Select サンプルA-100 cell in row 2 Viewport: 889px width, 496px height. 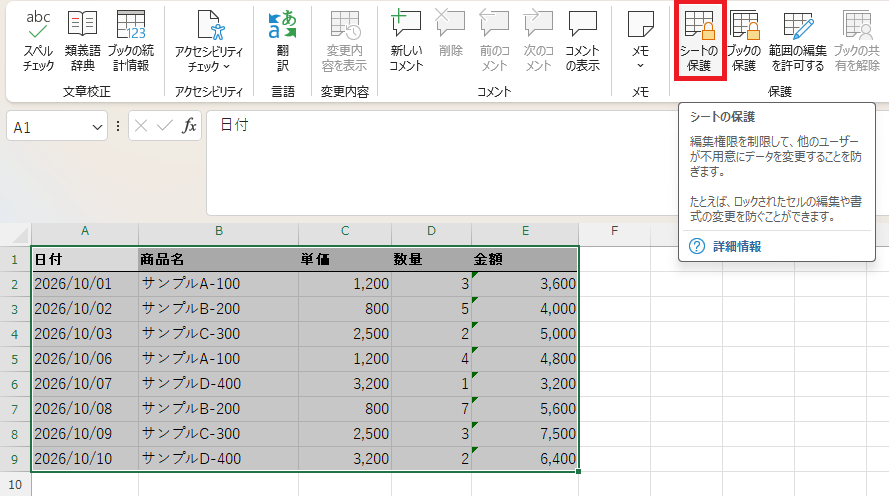(218, 284)
